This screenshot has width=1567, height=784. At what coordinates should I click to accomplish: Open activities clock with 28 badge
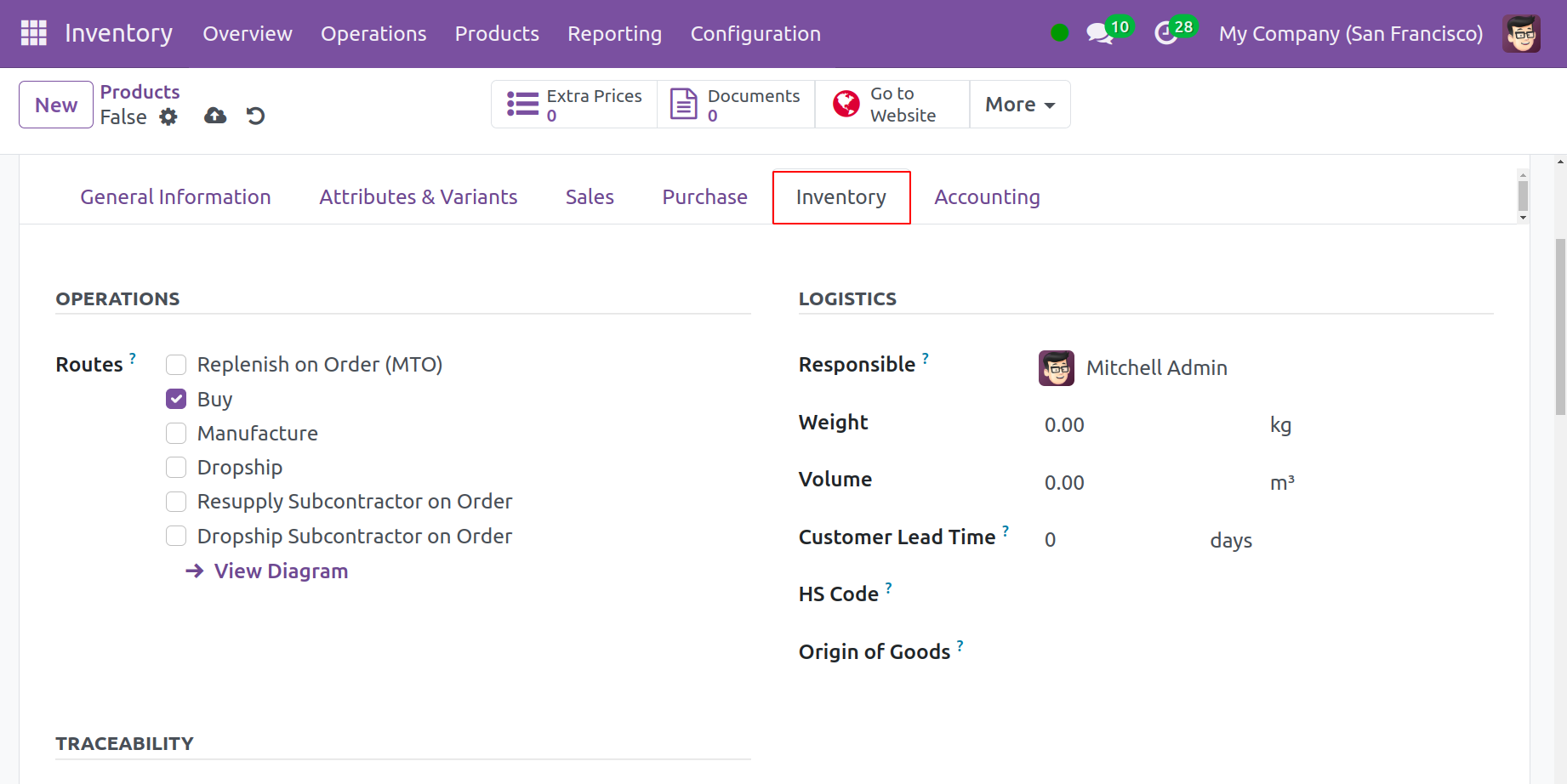[1165, 33]
